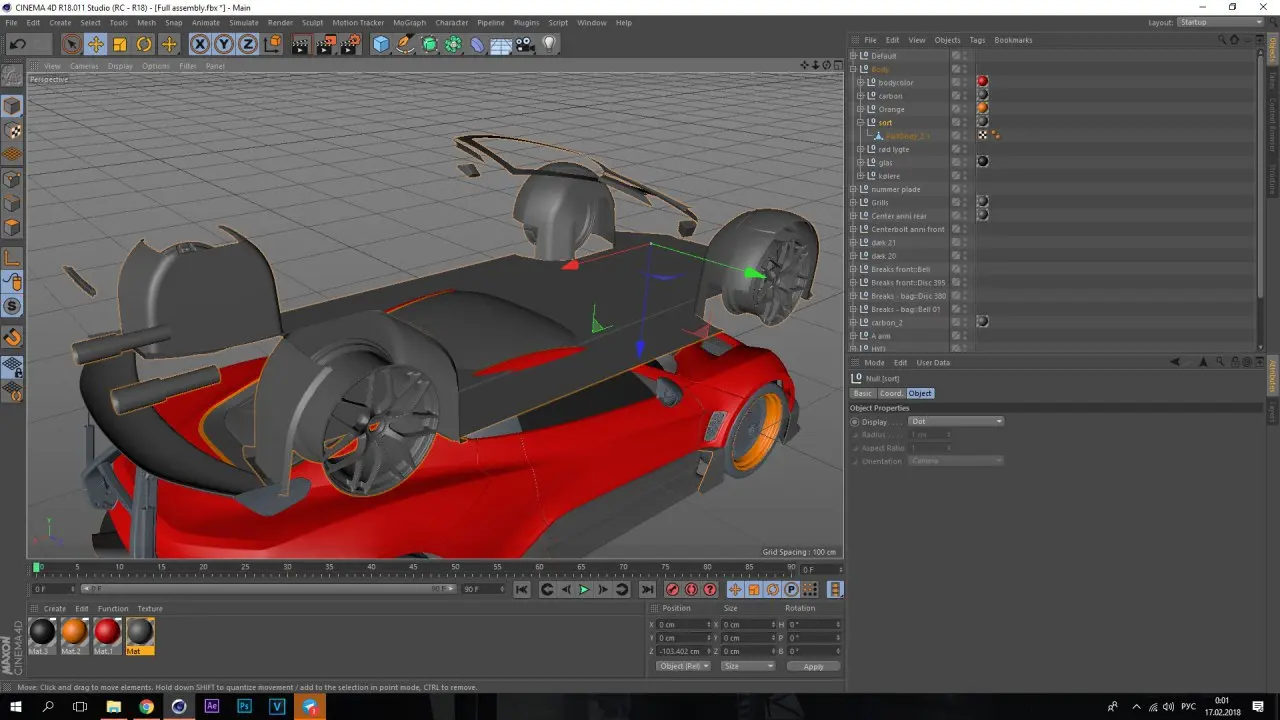The image size is (1280, 720).
Task: Activate the Scale tool
Action: click(120, 44)
